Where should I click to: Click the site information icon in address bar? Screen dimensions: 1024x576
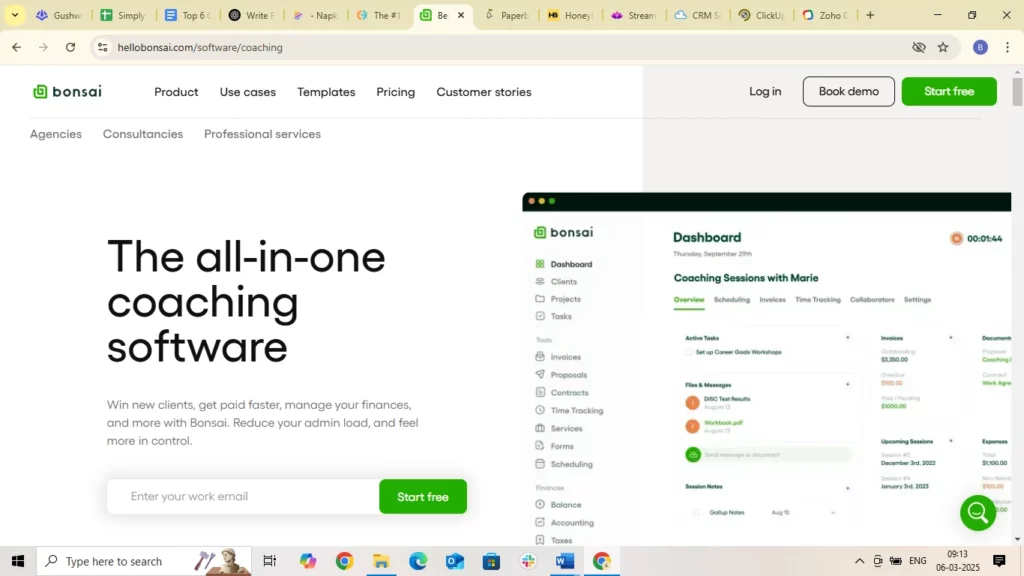(x=101, y=47)
